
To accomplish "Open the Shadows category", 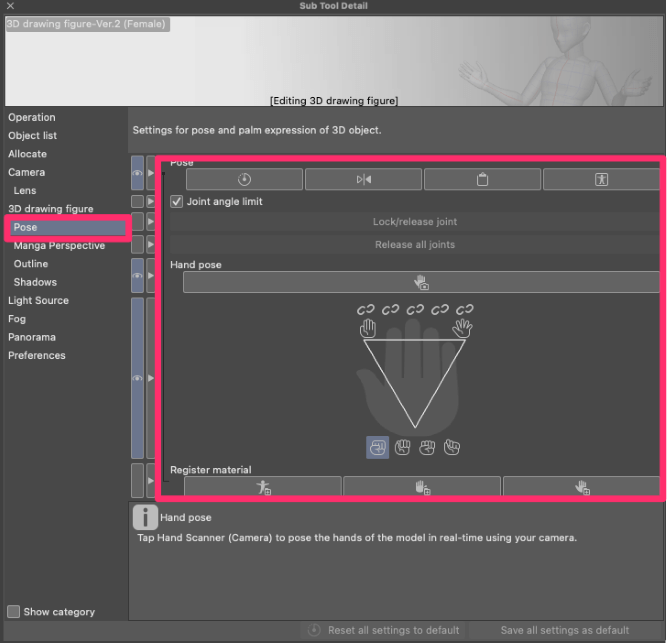I will coord(35,282).
